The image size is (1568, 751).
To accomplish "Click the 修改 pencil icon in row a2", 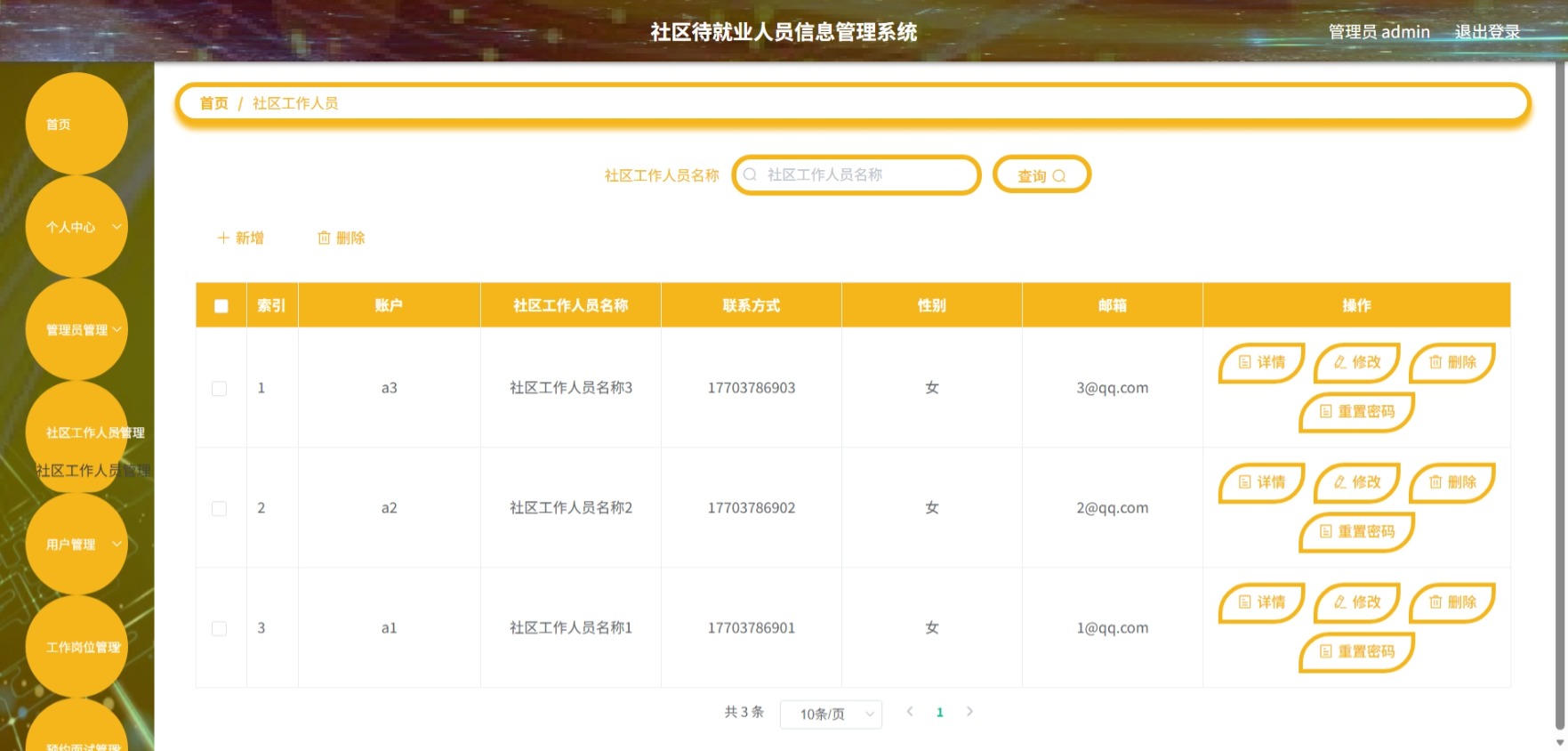I will coord(1340,482).
